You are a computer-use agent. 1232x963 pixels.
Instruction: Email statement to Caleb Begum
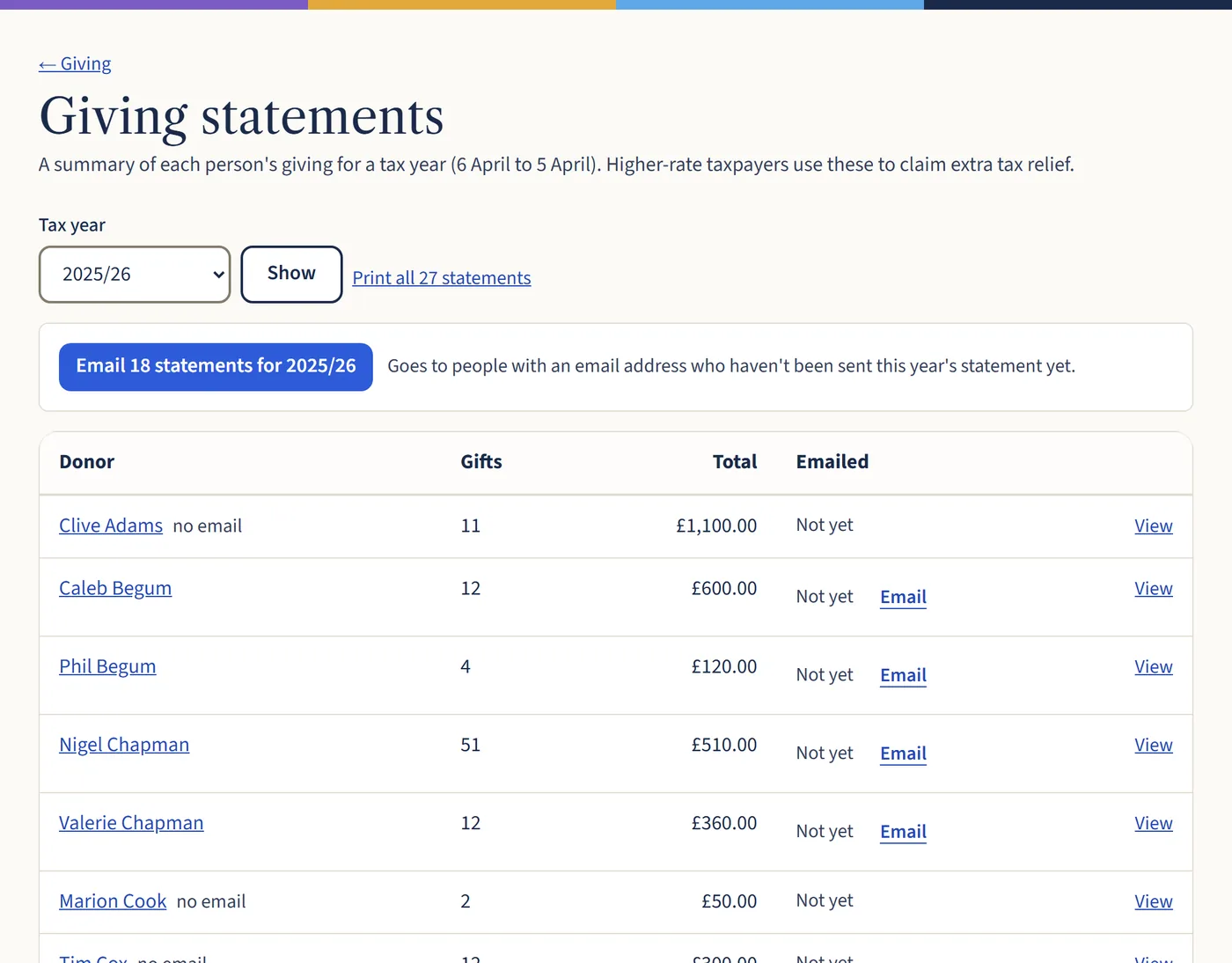coord(903,597)
